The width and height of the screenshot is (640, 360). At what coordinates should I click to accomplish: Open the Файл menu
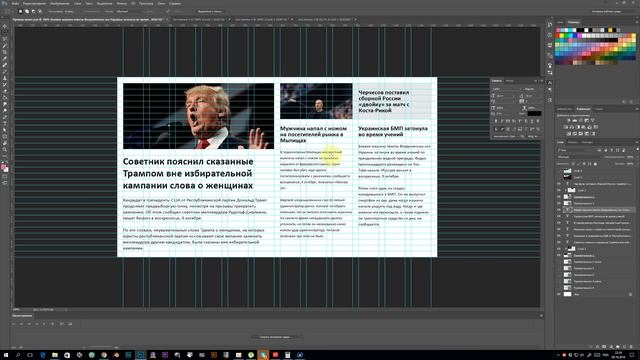click(x=16, y=3)
